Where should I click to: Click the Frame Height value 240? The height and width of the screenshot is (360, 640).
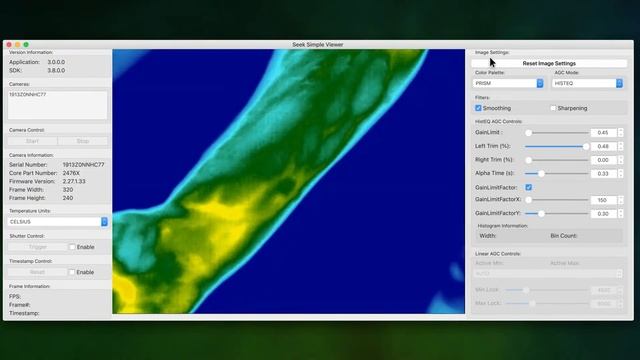68,198
